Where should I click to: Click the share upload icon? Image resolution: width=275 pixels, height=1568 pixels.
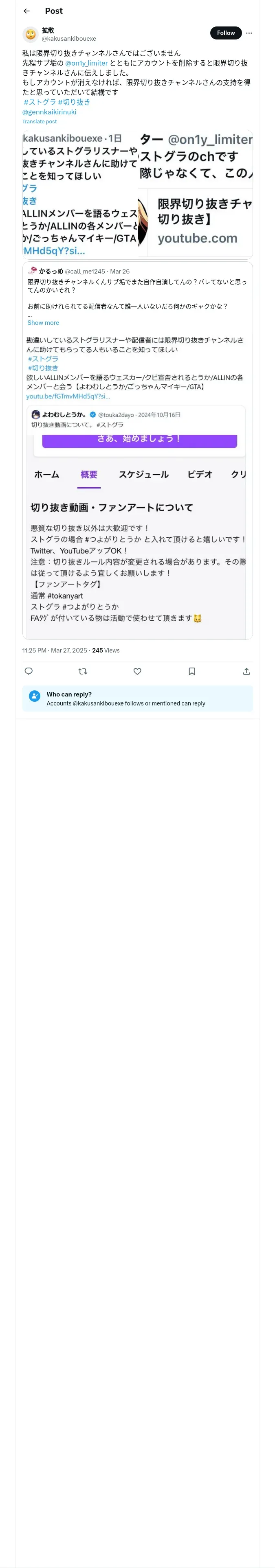pos(246,671)
